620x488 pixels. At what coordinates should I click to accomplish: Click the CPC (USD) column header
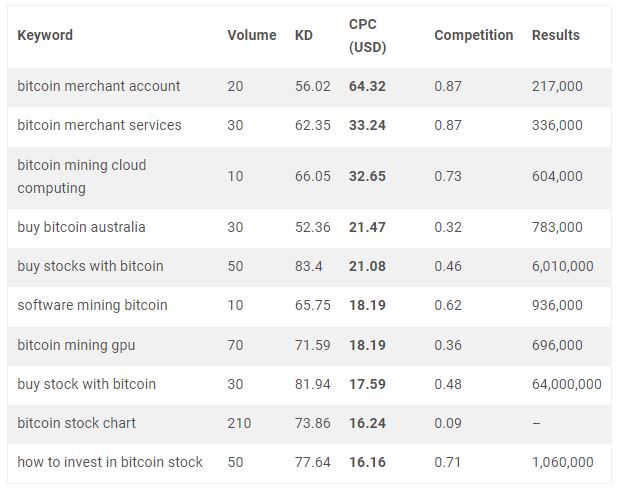pos(367,35)
